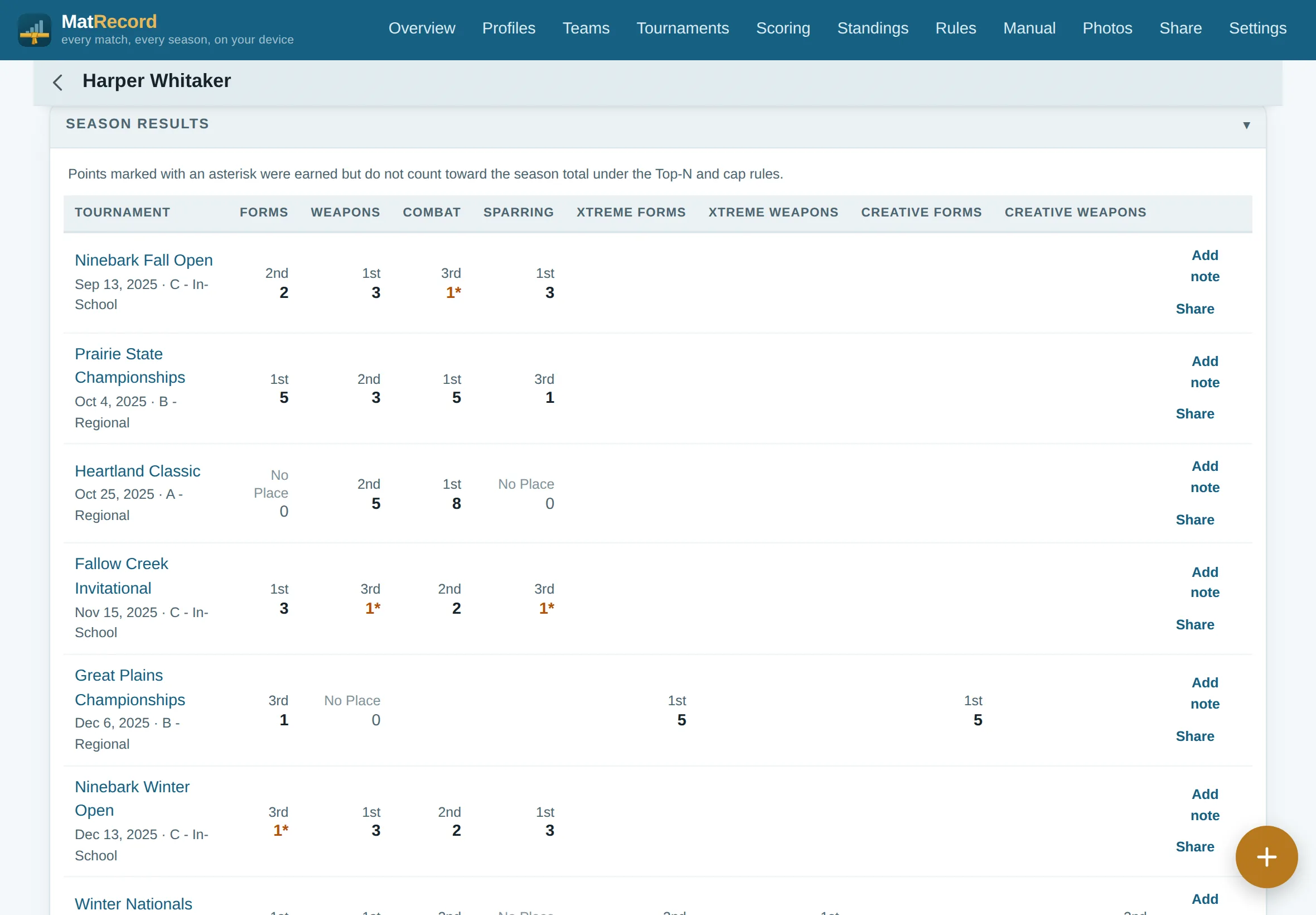This screenshot has height=915, width=1316.
Task: Share the Heartland Classic result
Action: coord(1194,520)
